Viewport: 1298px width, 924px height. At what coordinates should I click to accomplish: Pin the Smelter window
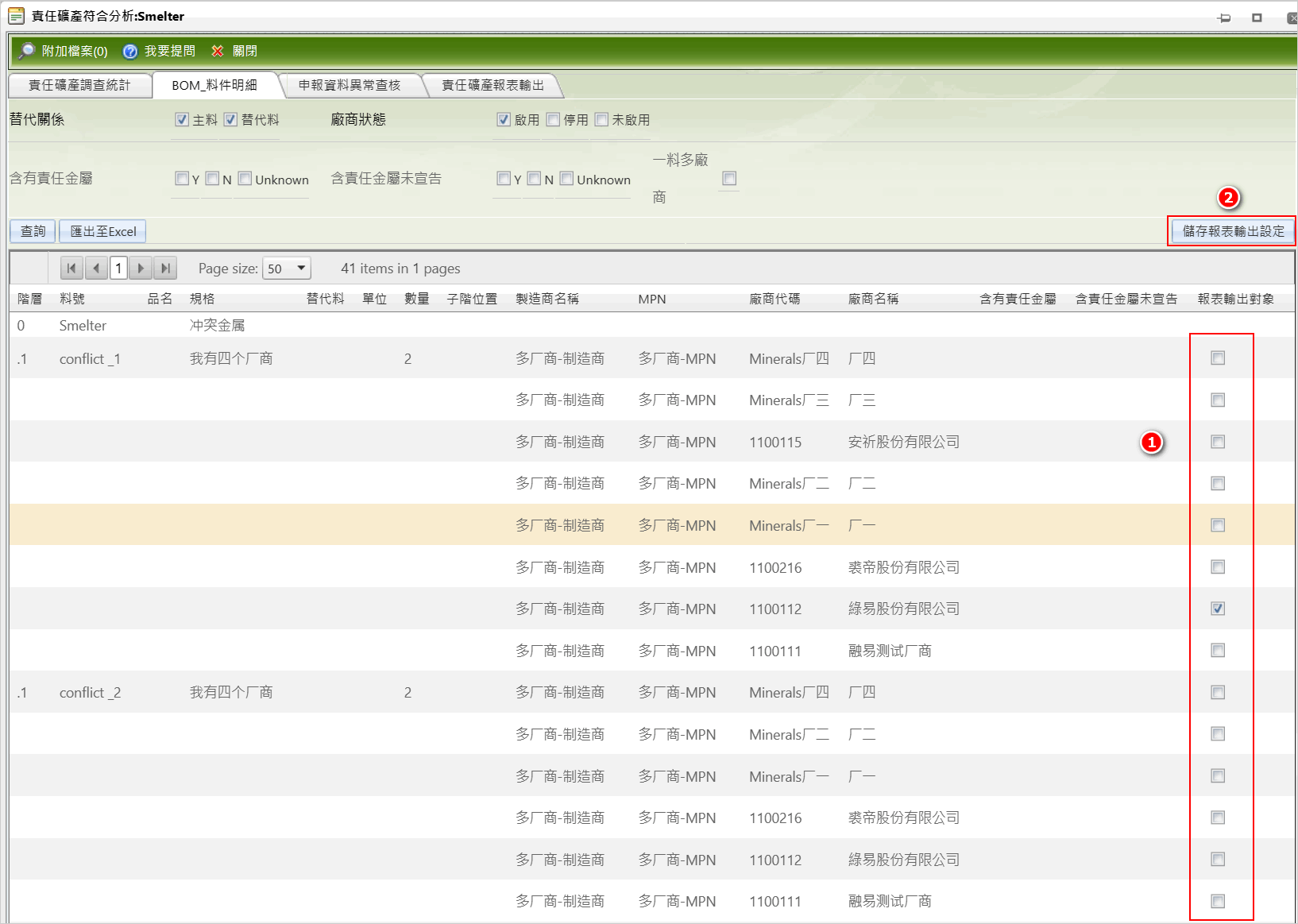(x=1224, y=17)
